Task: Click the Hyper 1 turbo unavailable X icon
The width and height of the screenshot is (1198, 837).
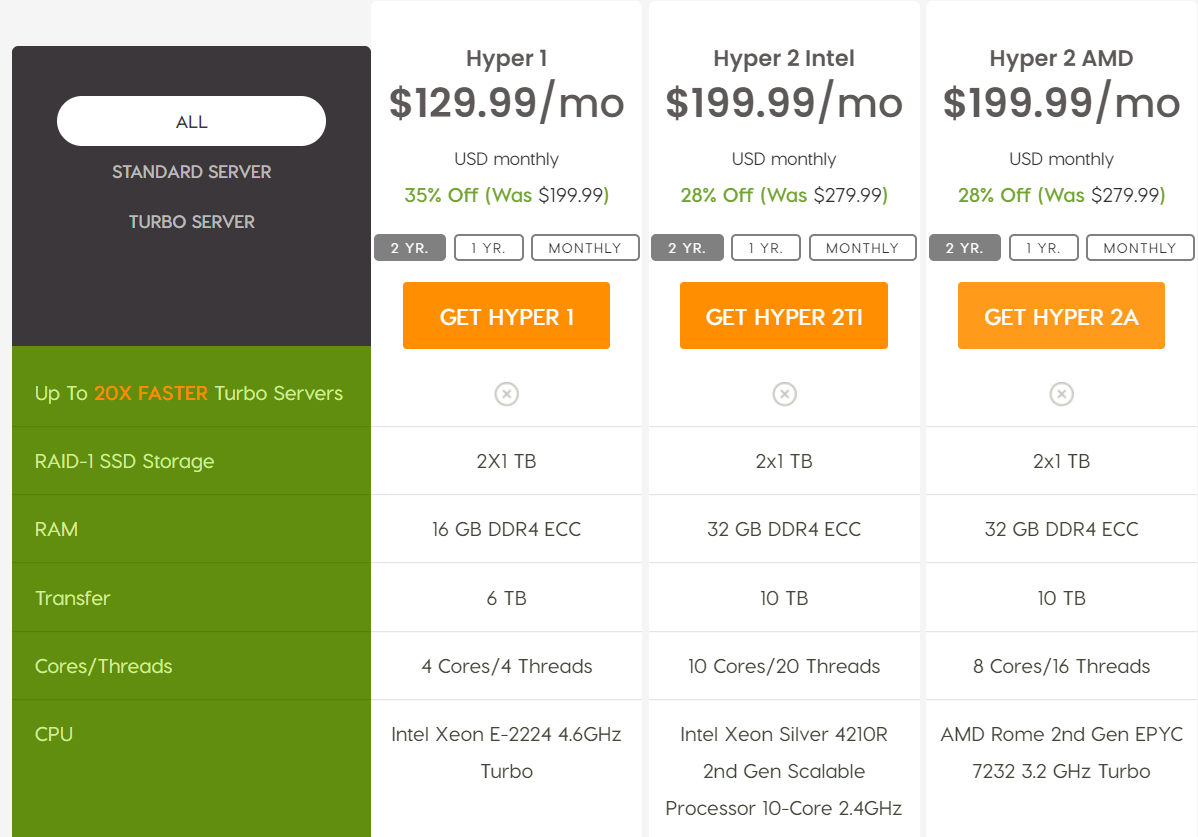Action: (x=506, y=394)
